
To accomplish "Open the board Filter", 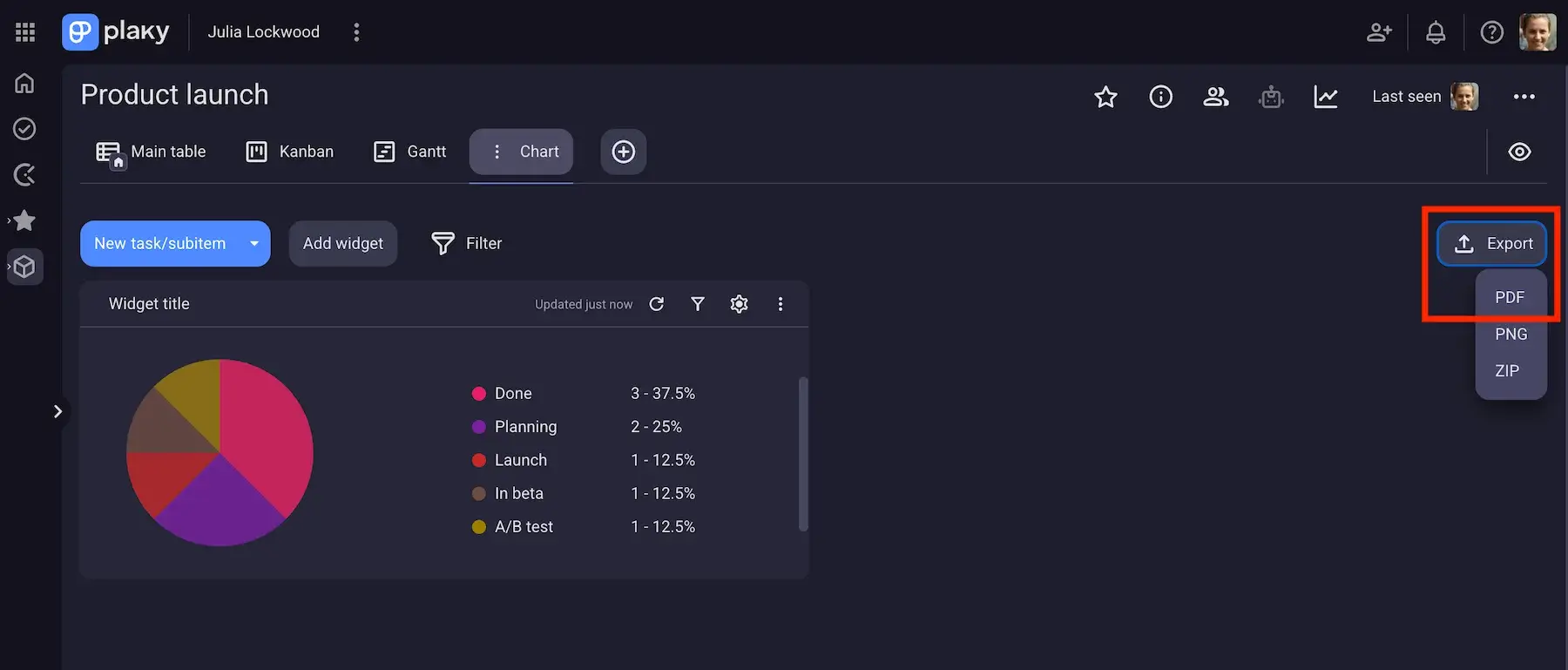I will pos(467,243).
